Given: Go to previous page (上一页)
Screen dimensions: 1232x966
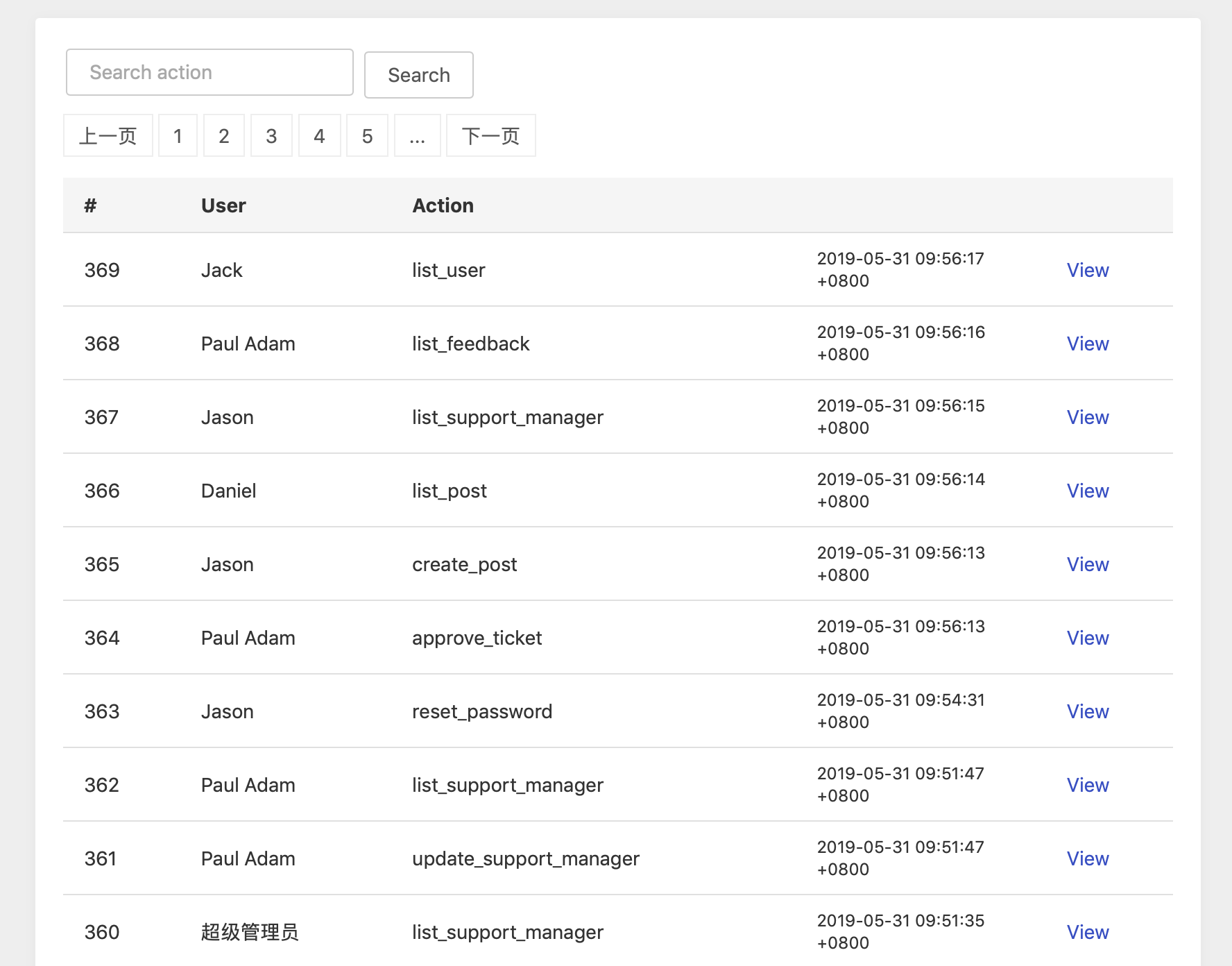Looking at the screenshot, I should pos(108,135).
